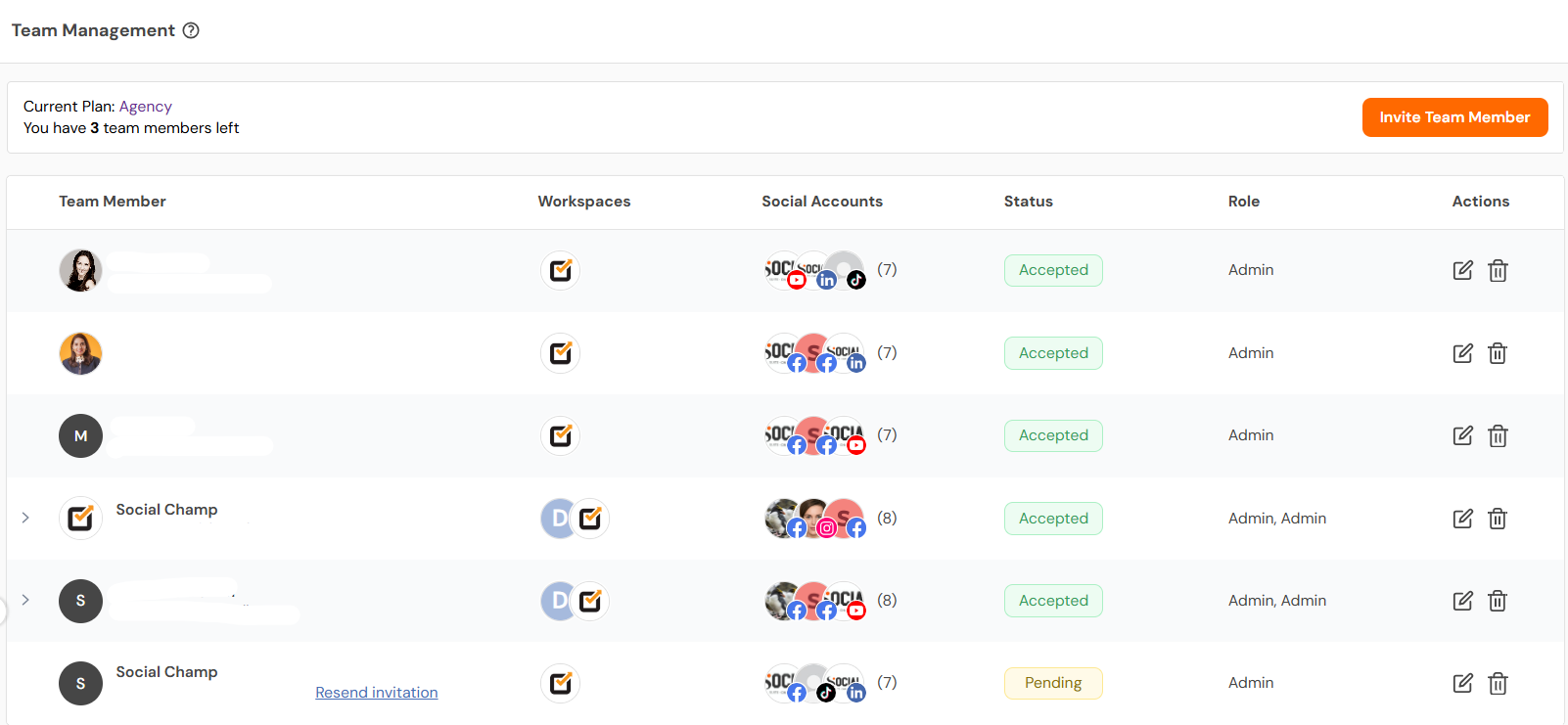This screenshot has width=1568, height=725.
Task: Click Instagram account icon in accepted Social Champ row
Action: coord(827,528)
